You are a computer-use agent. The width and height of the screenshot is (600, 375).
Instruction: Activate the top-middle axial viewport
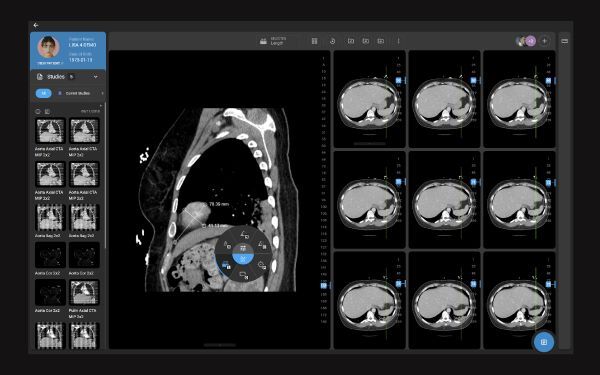[x=444, y=99]
